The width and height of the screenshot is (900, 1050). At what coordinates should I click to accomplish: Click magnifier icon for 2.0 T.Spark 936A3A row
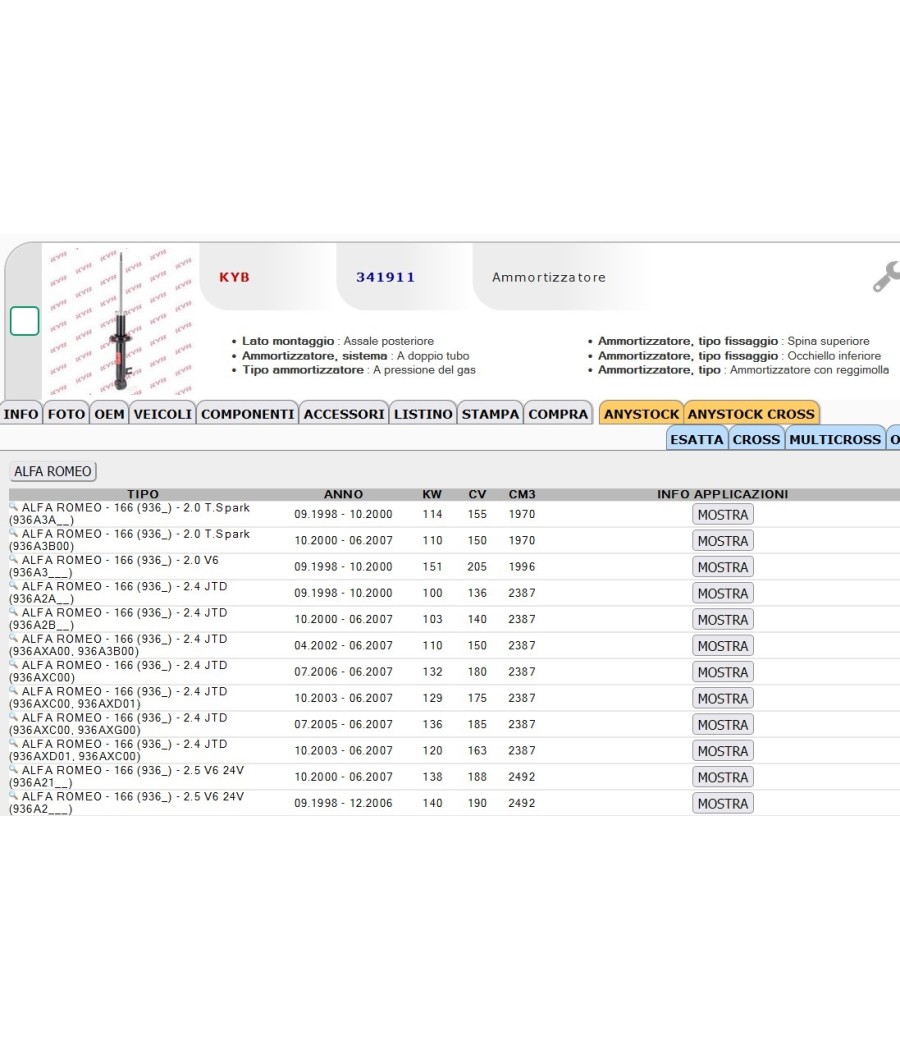pyautogui.click(x=13, y=506)
